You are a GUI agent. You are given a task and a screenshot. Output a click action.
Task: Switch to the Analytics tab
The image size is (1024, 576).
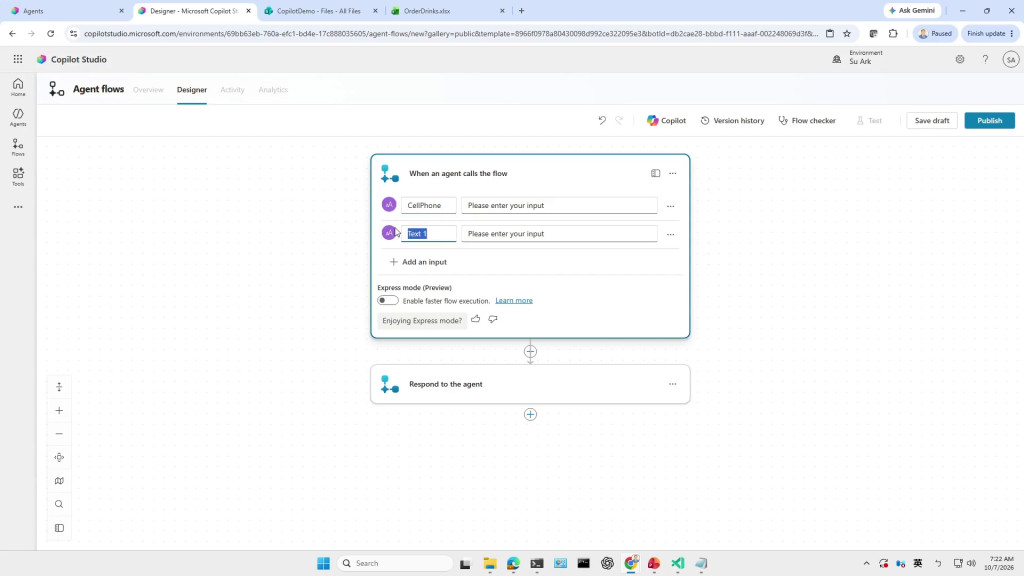273,89
